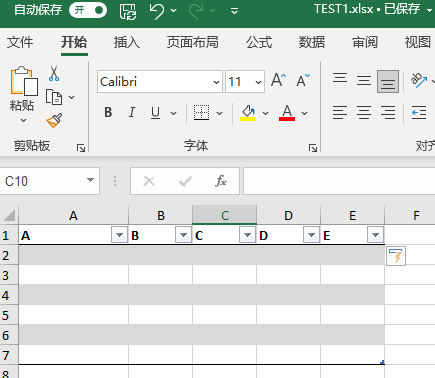
Task: Open the 文件 tab
Action: point(20,42)
